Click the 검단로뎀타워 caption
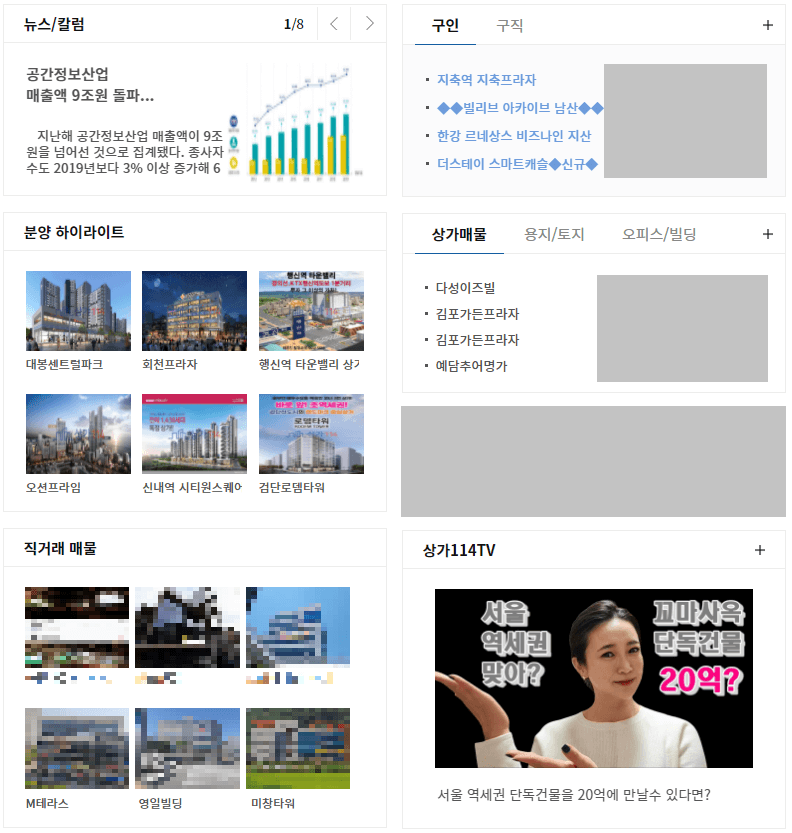 click(292, 488)
